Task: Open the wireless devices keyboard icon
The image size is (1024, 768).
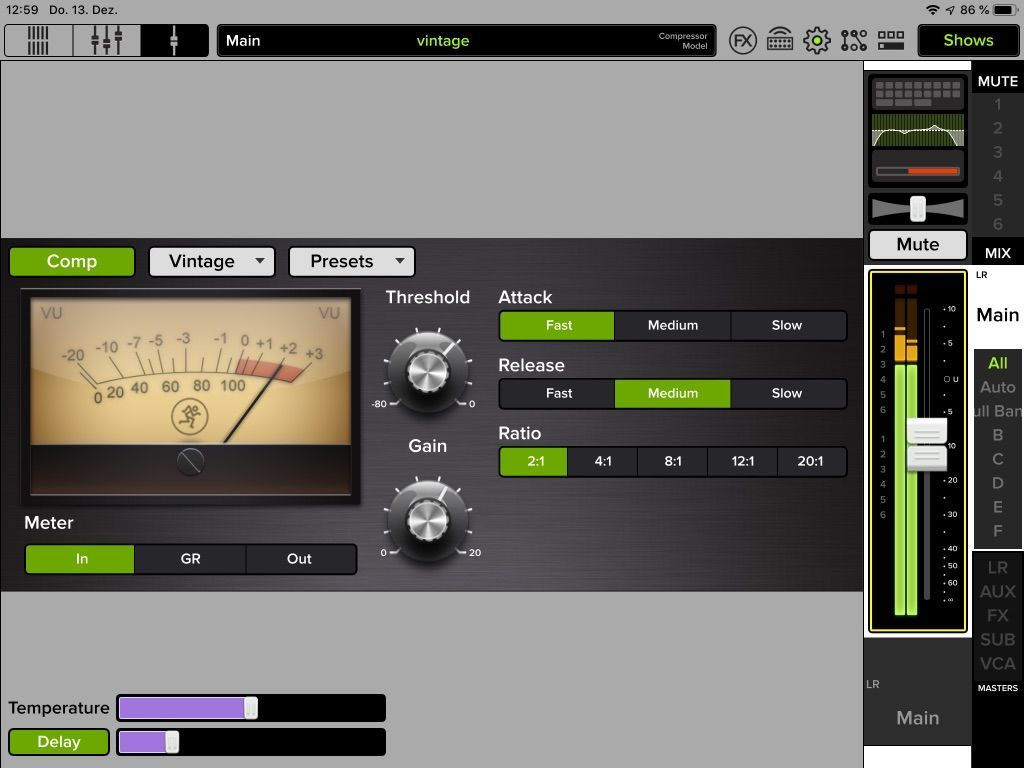Action: pos(780,40)
